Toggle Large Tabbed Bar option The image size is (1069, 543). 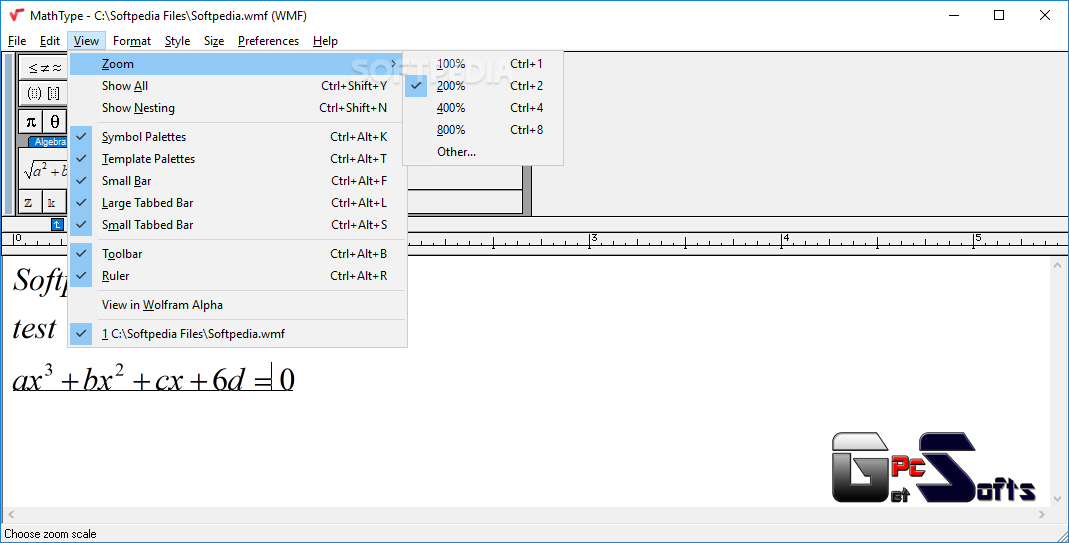[x=239, y=203]
